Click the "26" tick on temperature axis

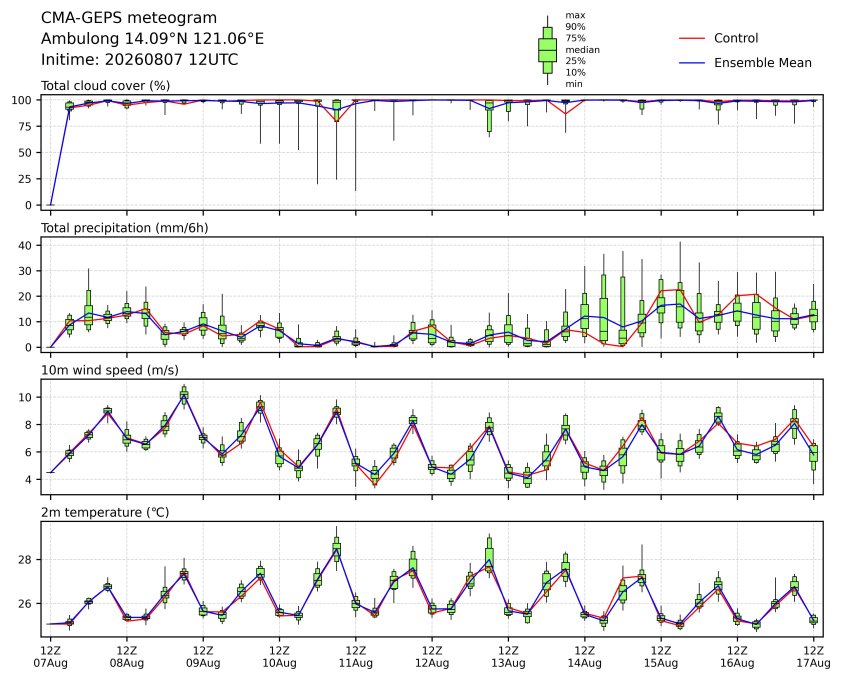[x=26, y=604]
